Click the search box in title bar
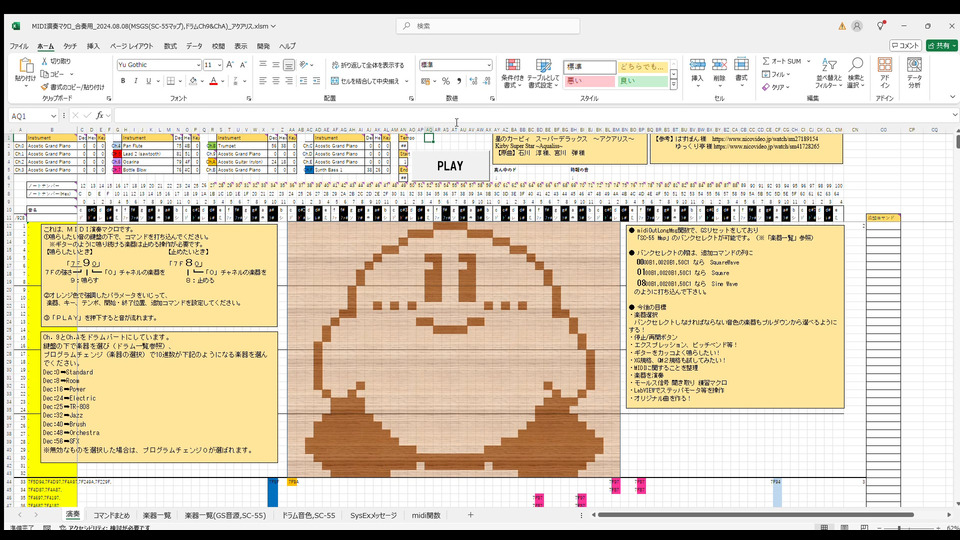Image resolution: width=960 pixels, height=540 pixels. click(480, 25)
